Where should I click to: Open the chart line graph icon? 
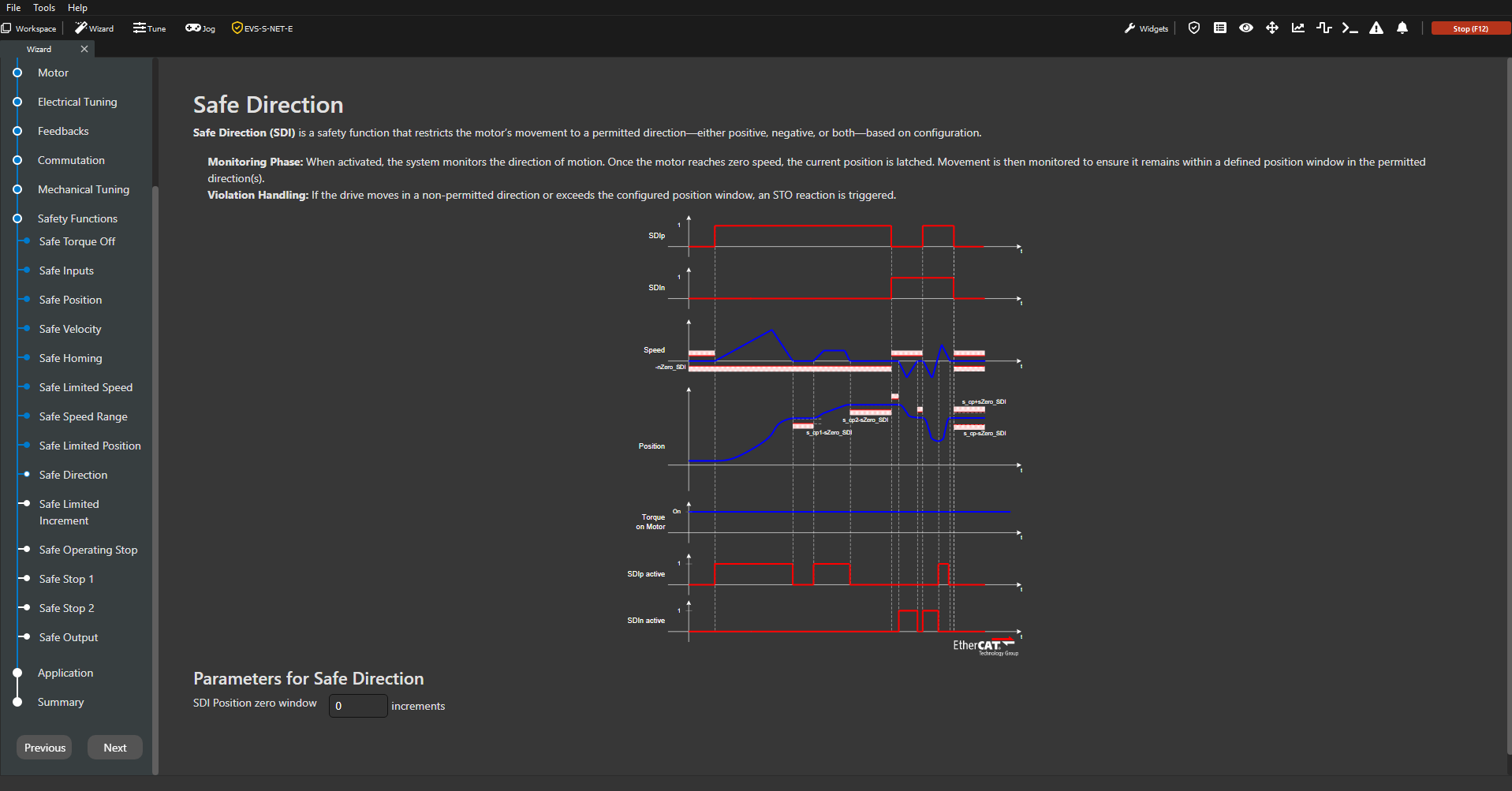[x=1298, y=28]
